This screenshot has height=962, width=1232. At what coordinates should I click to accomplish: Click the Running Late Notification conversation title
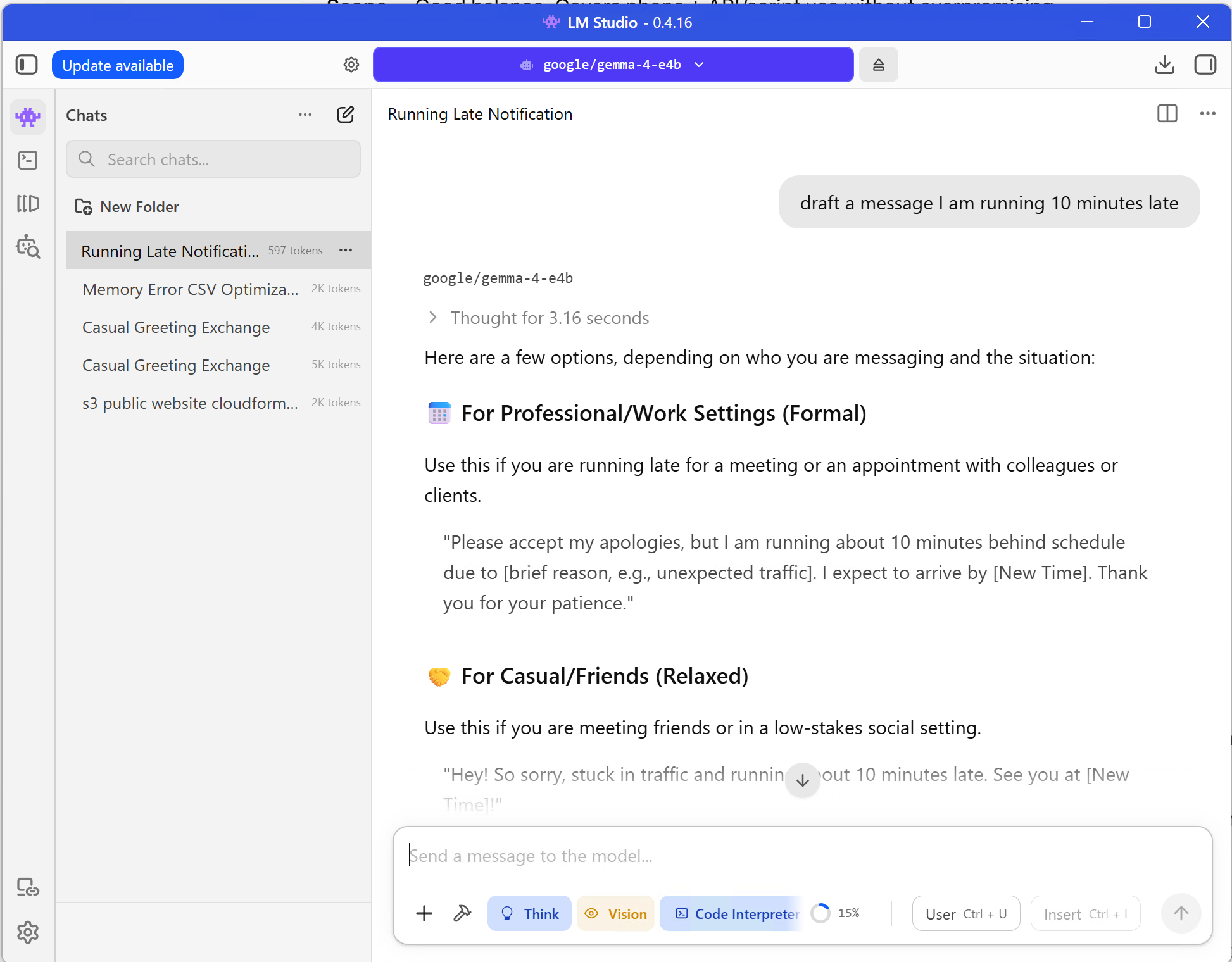[480, 114]
